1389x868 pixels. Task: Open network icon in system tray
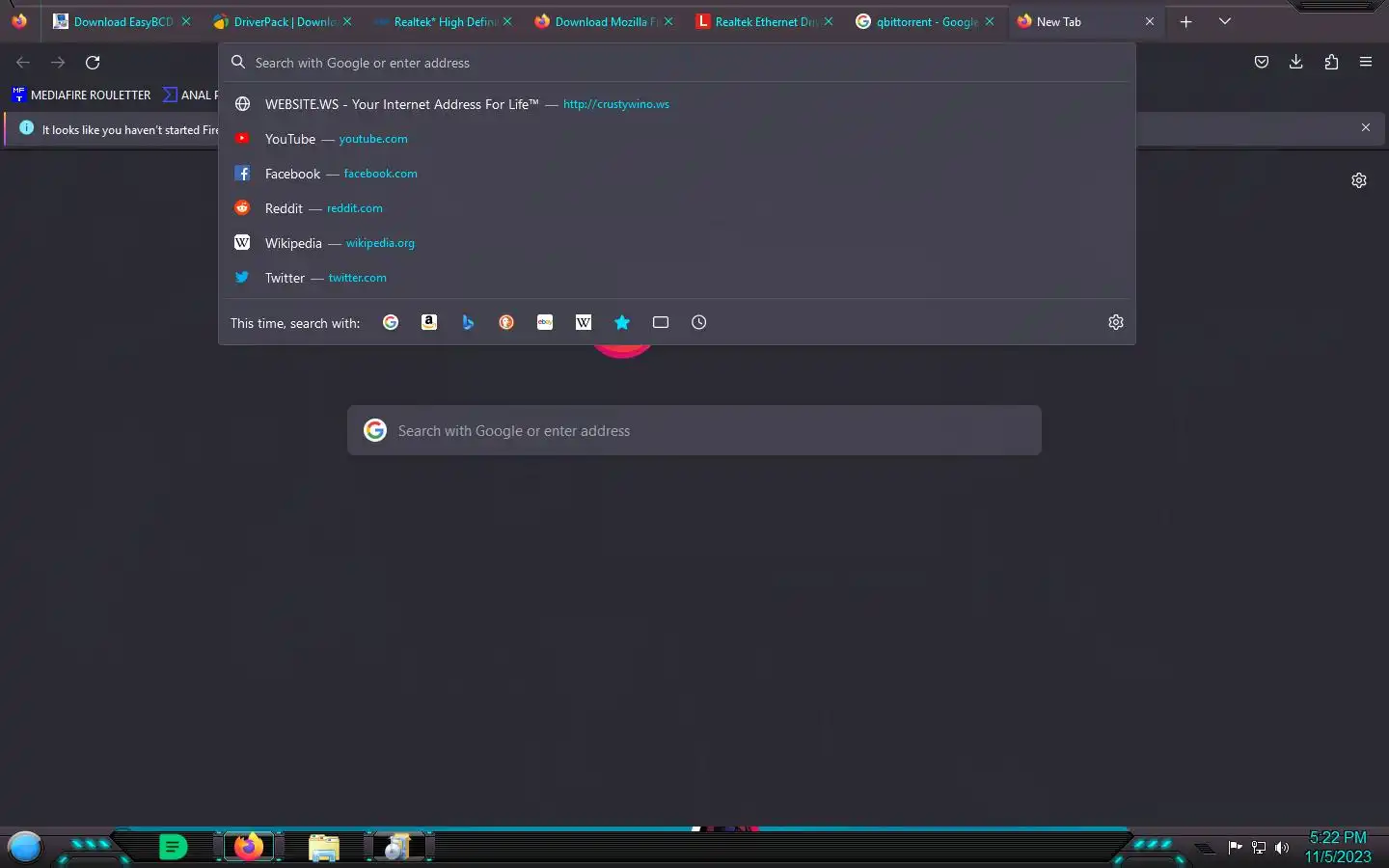[x=1259, y=848]
